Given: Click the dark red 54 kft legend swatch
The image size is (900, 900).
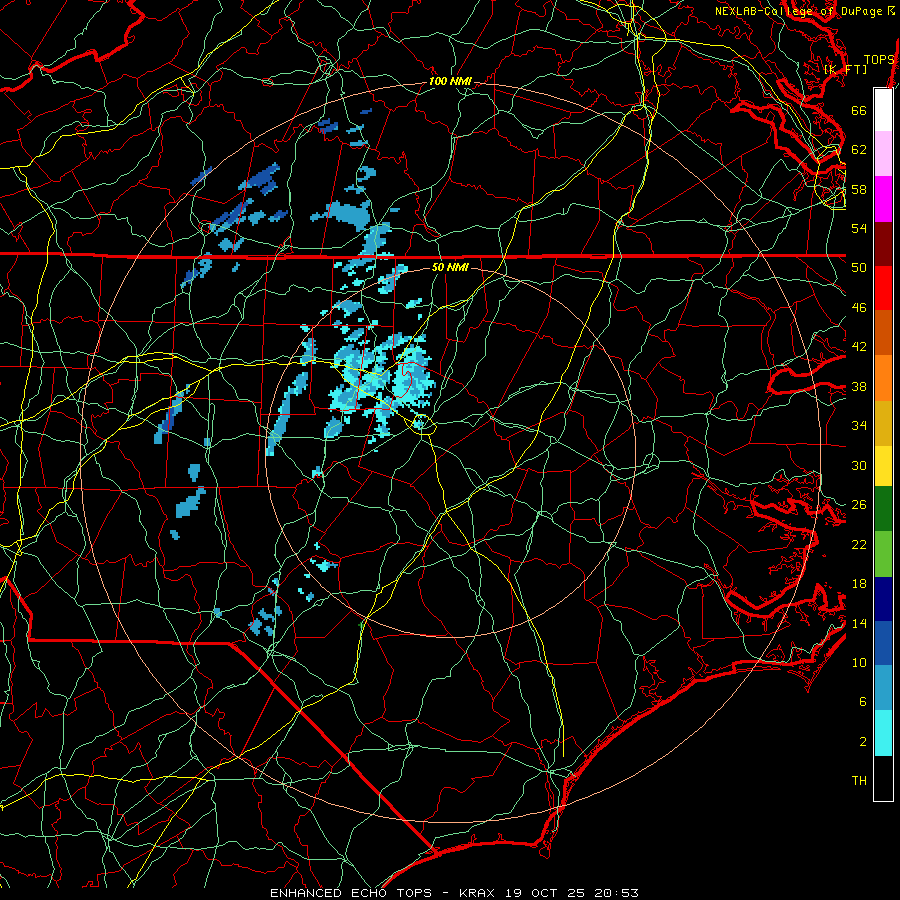Looking at the screenshot, I should point(883,244).
